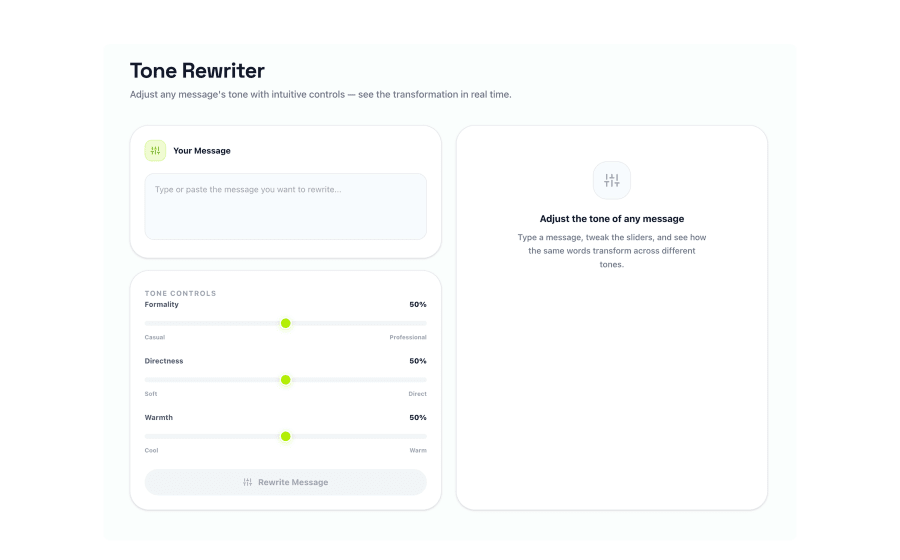The height and width of the screenshot is (560, 900).
Task: Click the Soft end label
Action: coord(150,394)
